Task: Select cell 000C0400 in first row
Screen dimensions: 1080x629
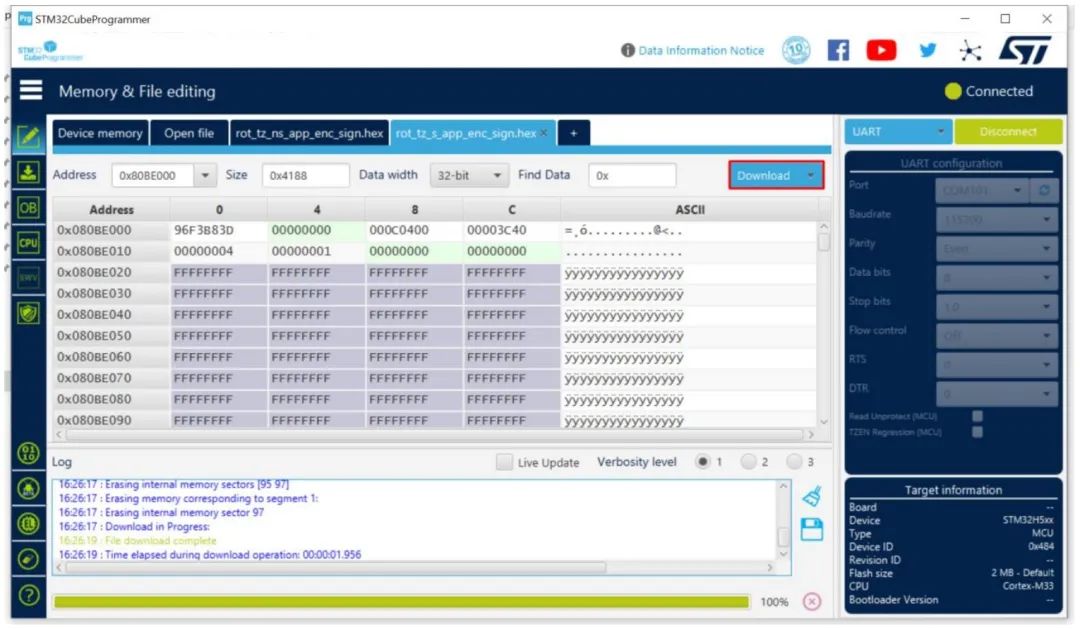Action: [x=413, y=230]
